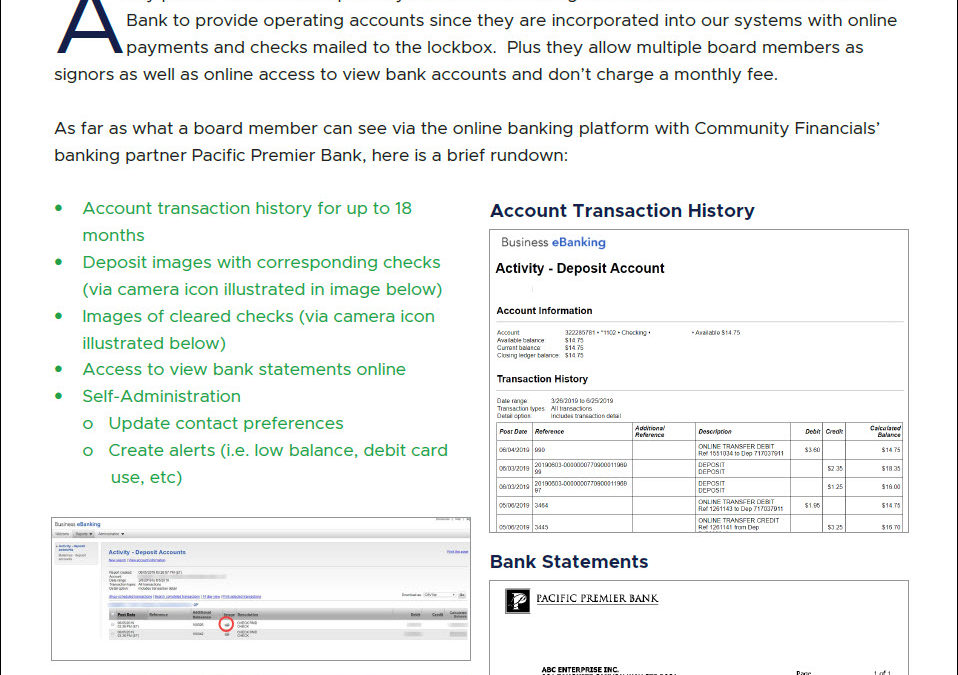Click the Pacific Premier Bank logo
This screenshot has height=675, width=958.
coord(520,599)
